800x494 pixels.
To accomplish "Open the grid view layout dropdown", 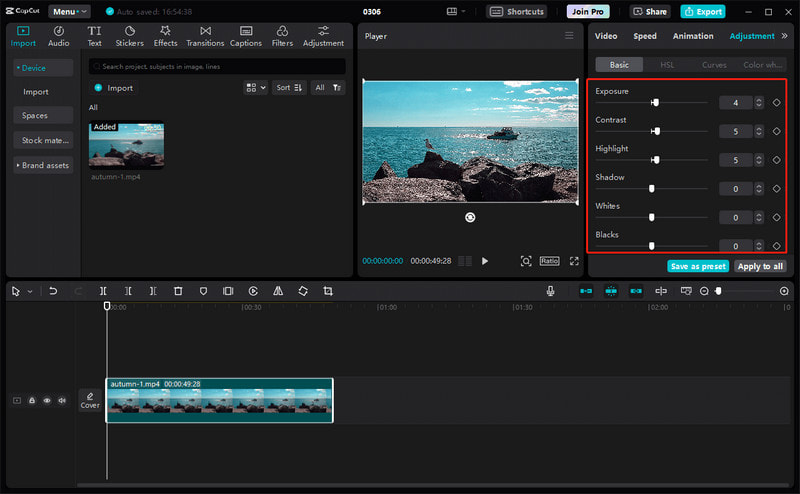I will pos(256,88).
